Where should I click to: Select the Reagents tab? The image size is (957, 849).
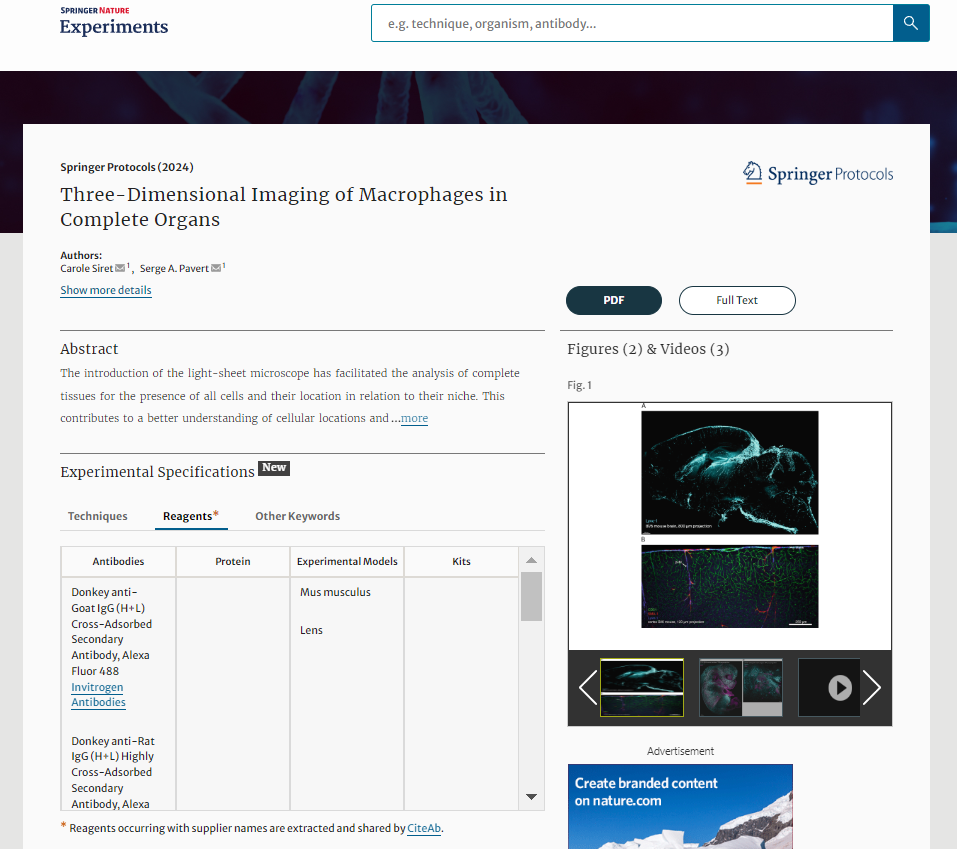coord(190,516)
